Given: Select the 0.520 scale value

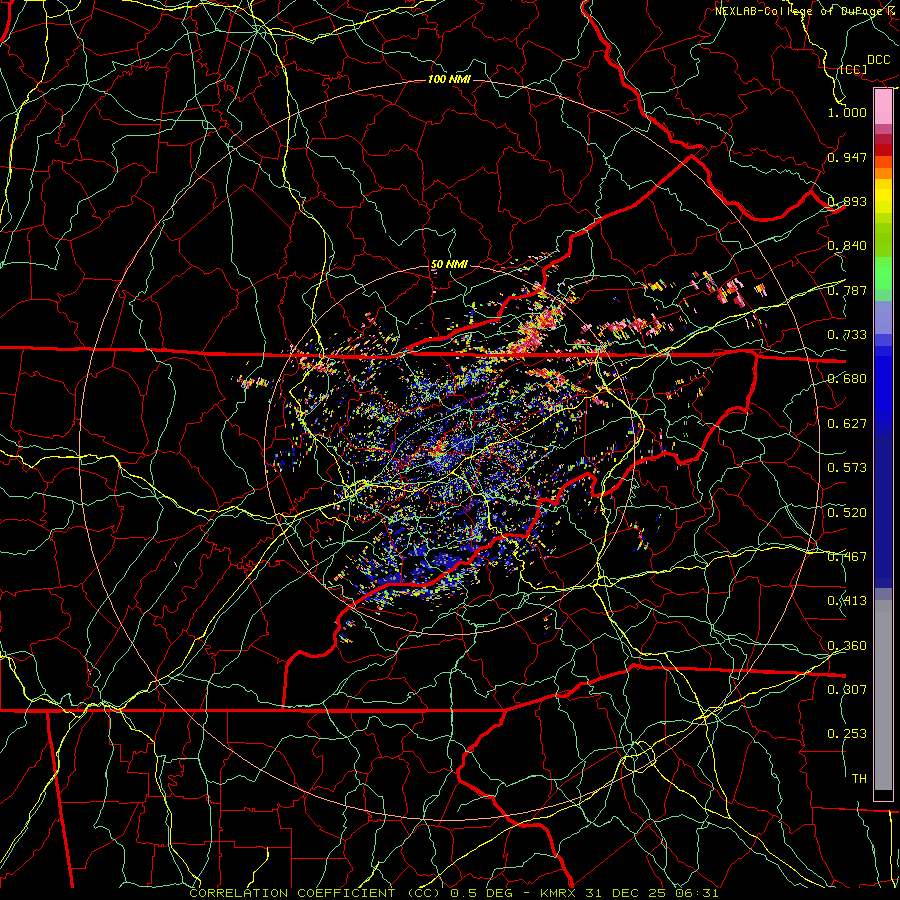Looking at the screenshot, I should pyautogui.click(x=847, y=513).
